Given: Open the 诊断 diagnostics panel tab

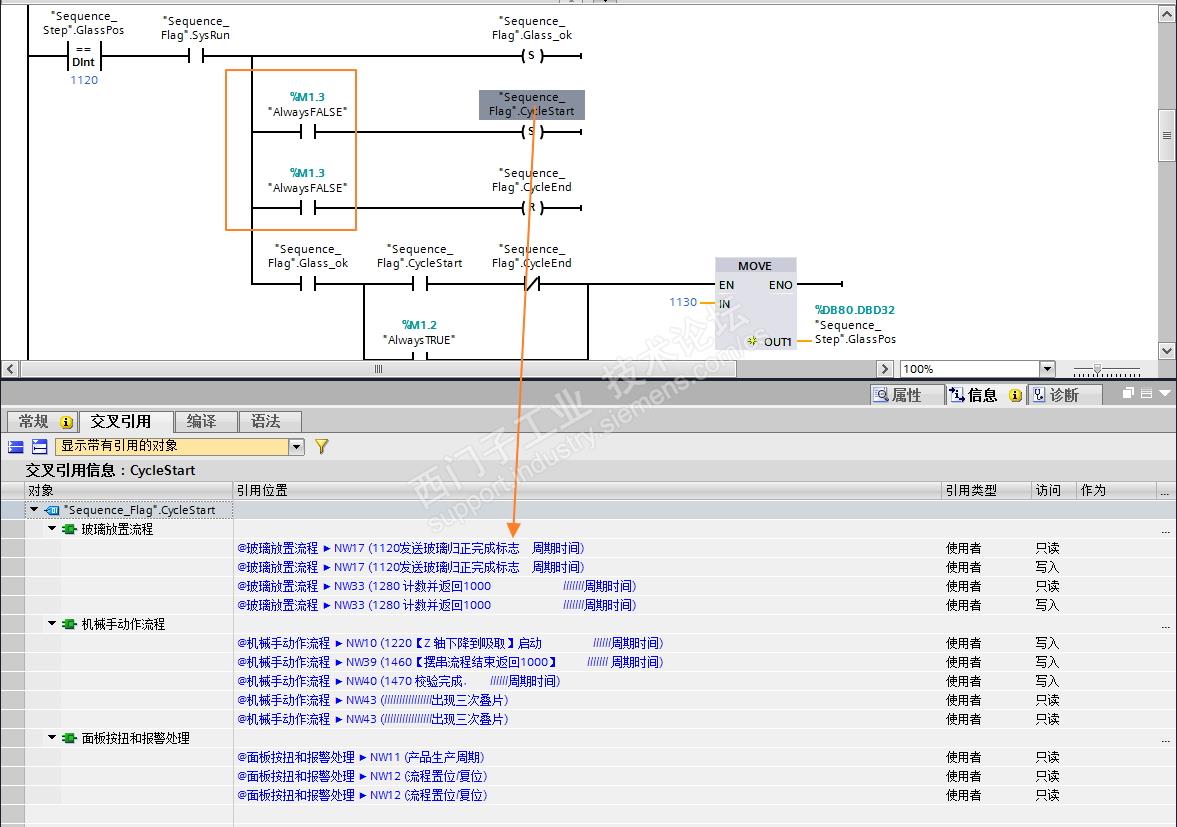Looking at the screenshot, I should point(1063,395).
